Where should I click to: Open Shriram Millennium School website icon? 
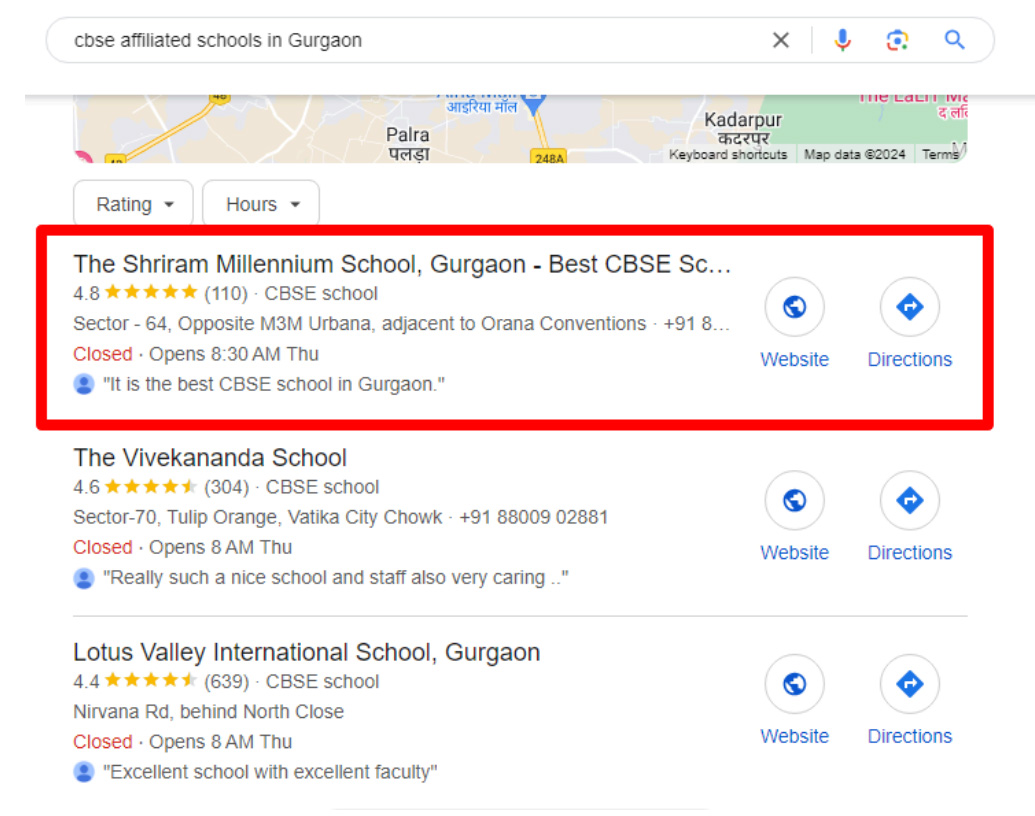794,308
